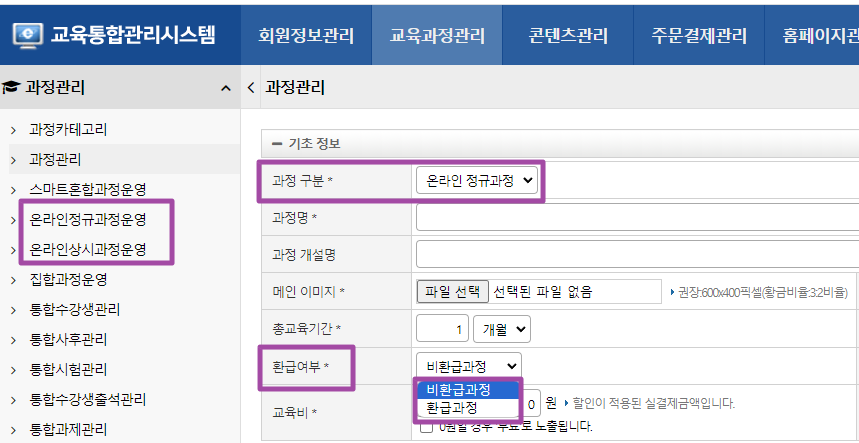
Task: Choose the 비환급과정 option in the list
Action: pos(458,390)
